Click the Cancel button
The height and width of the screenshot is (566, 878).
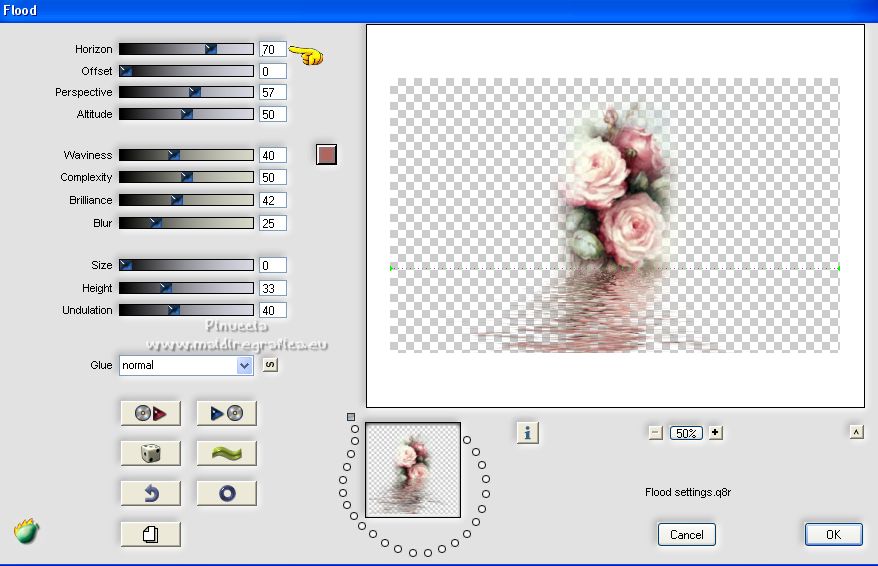[686, 535]
